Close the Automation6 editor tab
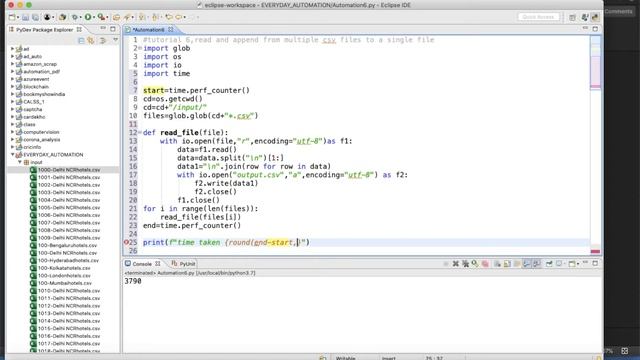Viewport: 640px width, 360px height. coord(171,29)
